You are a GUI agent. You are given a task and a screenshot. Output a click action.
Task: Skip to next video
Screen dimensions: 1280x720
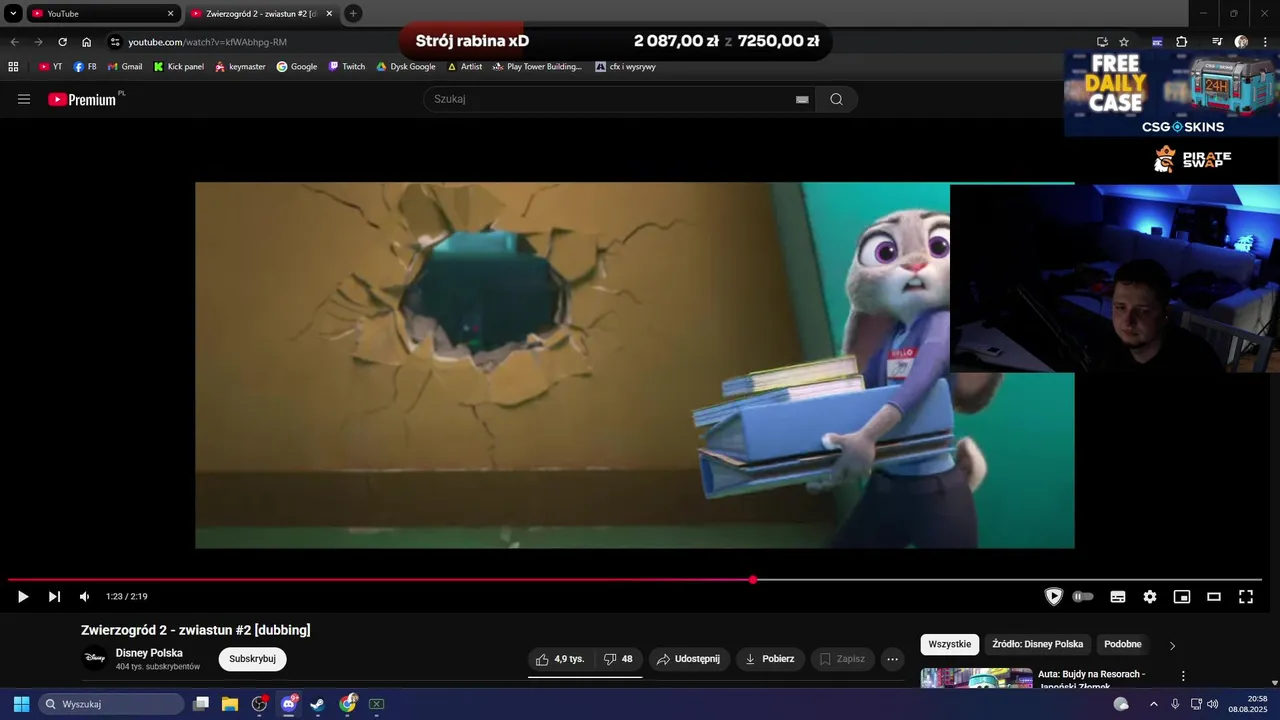(x=54, y=597)
